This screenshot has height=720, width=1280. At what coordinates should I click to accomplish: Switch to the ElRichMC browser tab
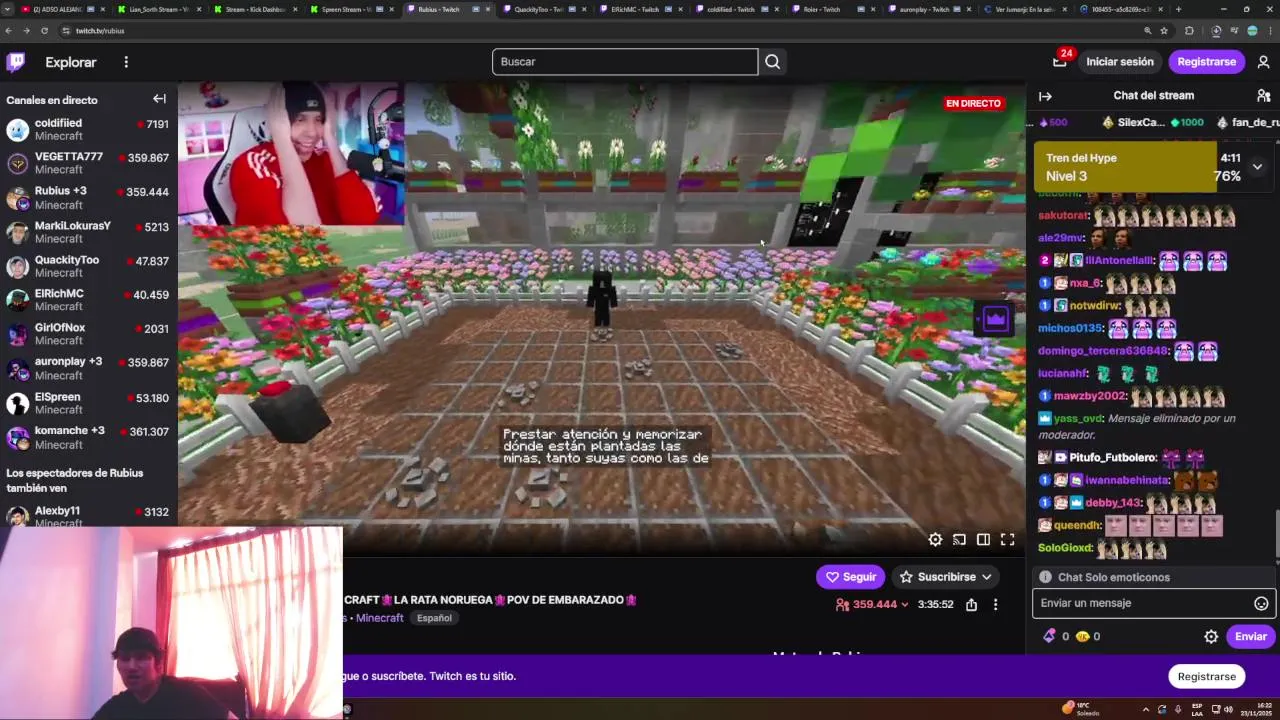coord(640,9)
